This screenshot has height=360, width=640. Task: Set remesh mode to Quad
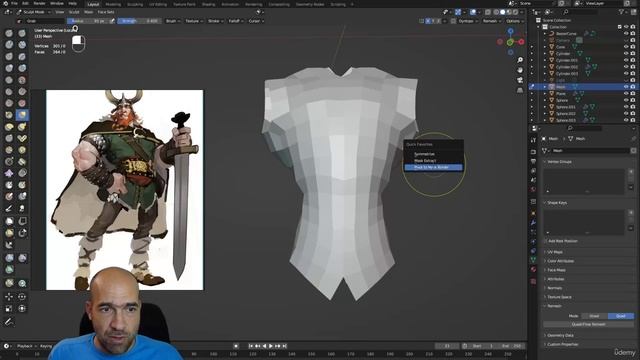620,316
